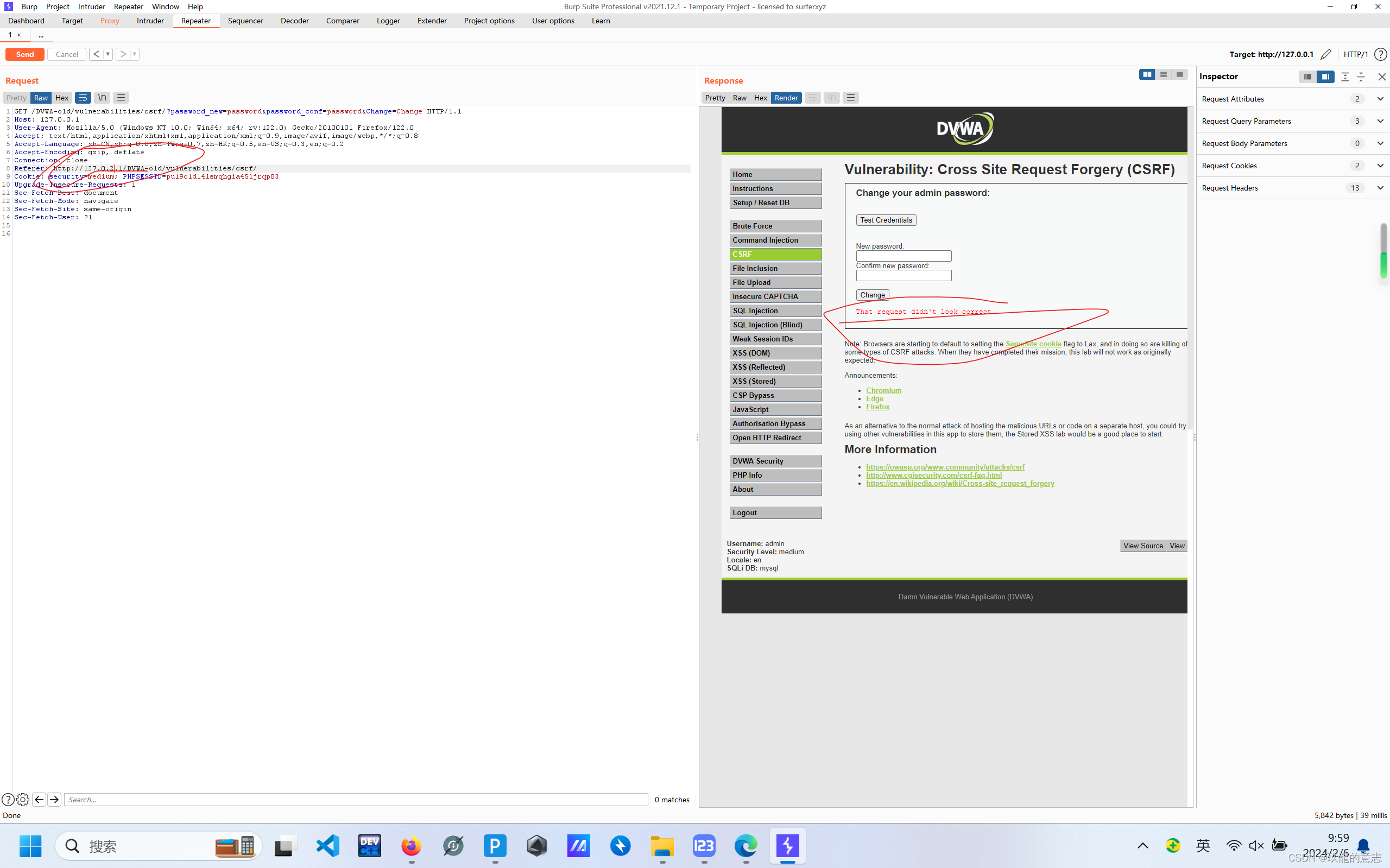Open the Request editor hamburger menu

pos(121,98)
